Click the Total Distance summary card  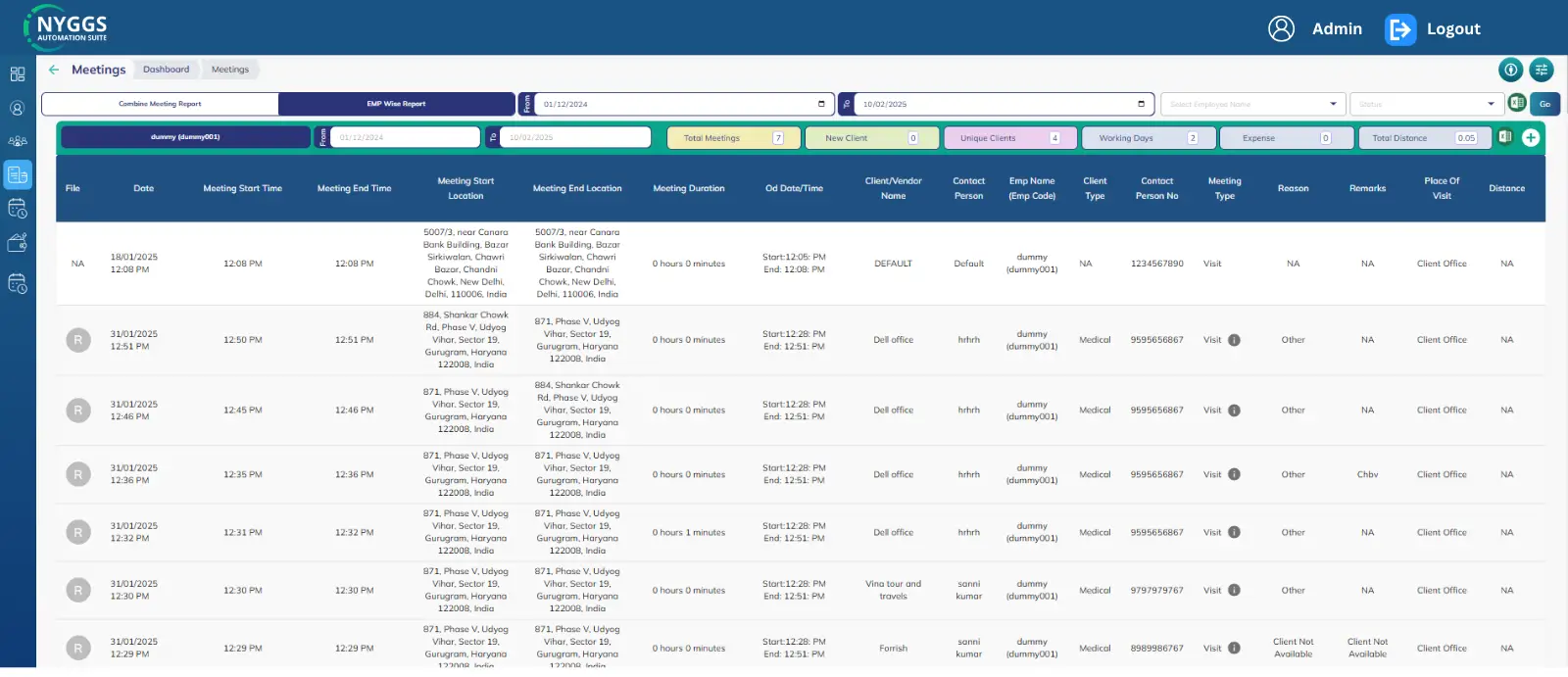click(x=1425, y=138)
